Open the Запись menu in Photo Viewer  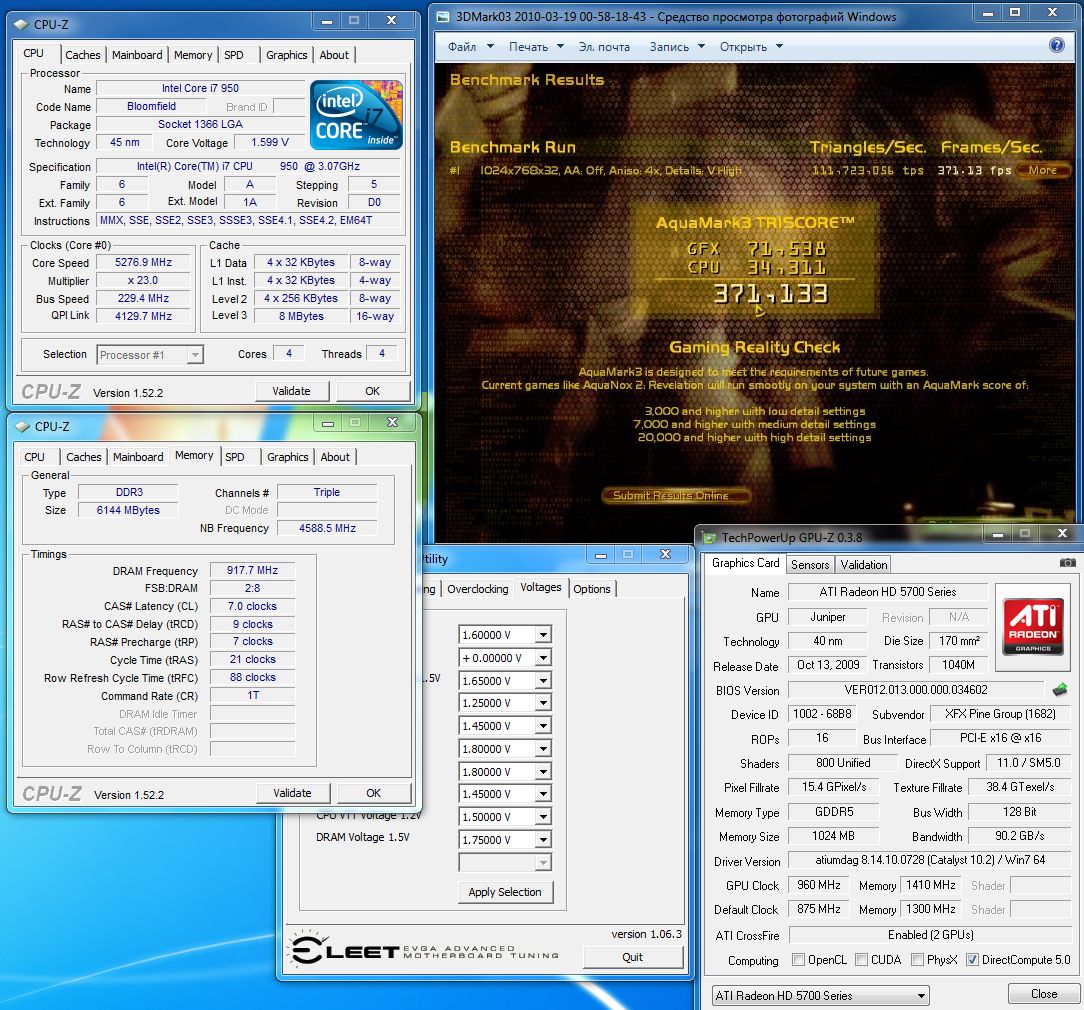(x=677, y=46)
